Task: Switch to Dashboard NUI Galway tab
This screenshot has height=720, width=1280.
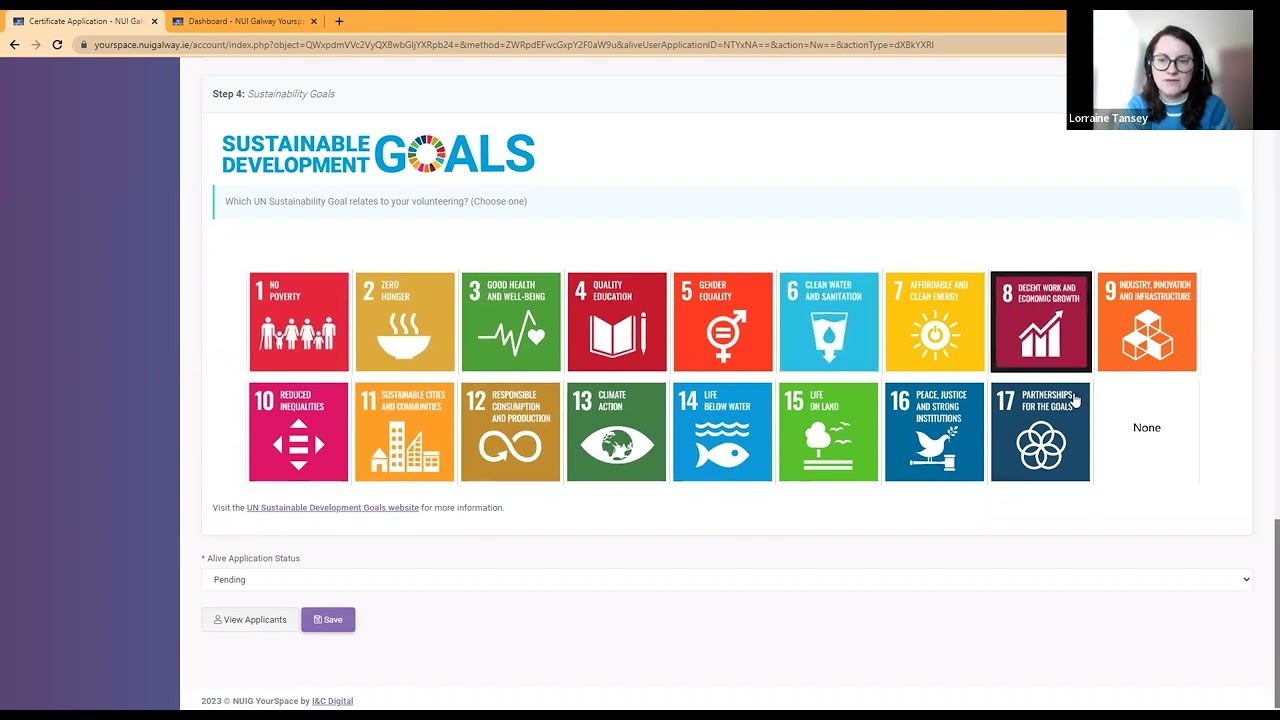Action: click(245, 21)
